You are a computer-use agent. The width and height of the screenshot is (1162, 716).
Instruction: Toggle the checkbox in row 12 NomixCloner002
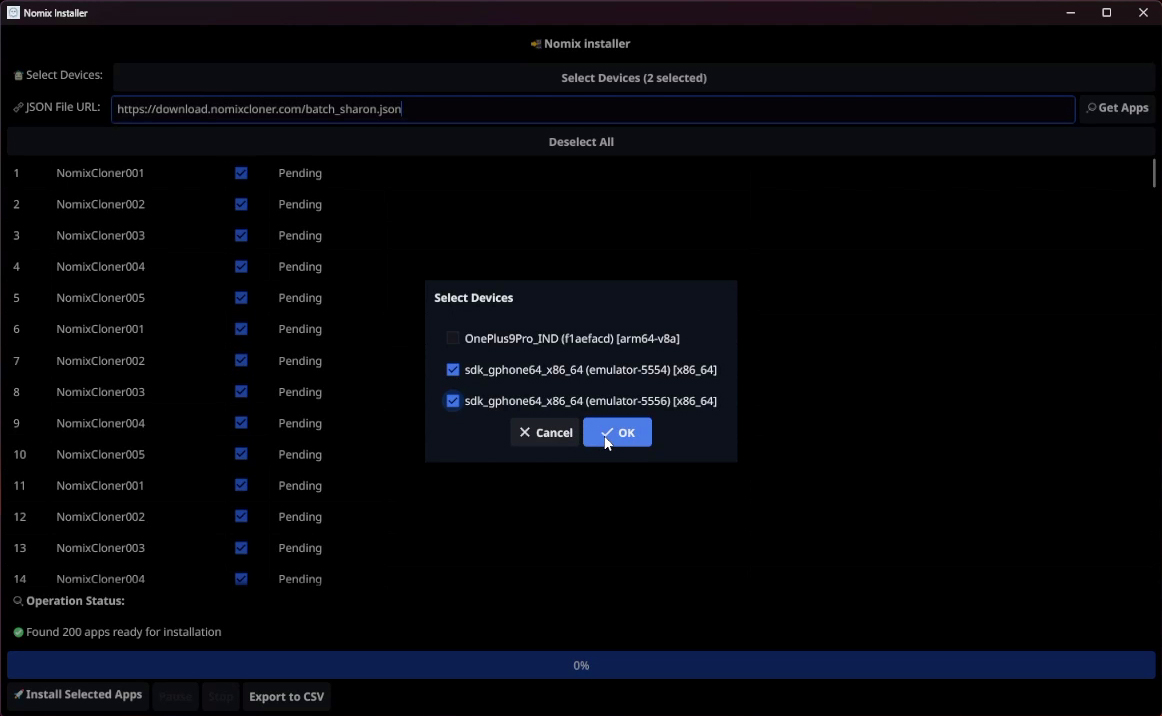pos(241,516)
